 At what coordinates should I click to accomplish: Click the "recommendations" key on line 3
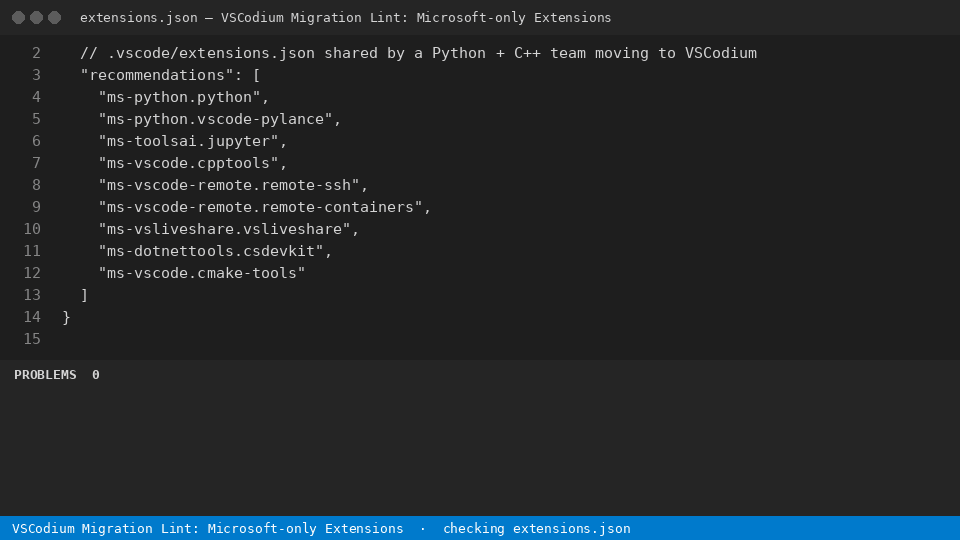157,75
